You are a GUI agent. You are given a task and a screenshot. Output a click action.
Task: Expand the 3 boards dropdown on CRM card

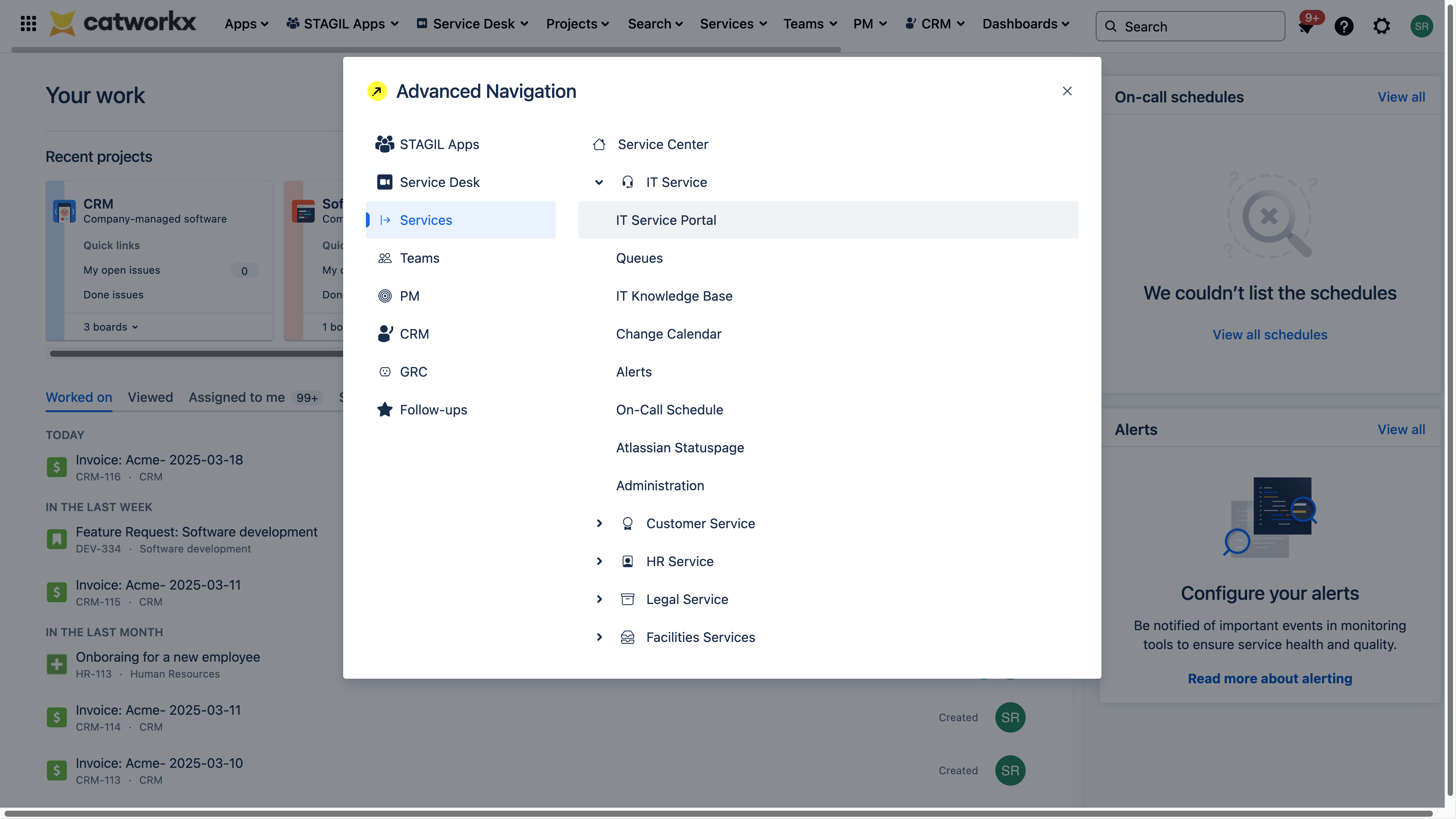tap(111, 327)
